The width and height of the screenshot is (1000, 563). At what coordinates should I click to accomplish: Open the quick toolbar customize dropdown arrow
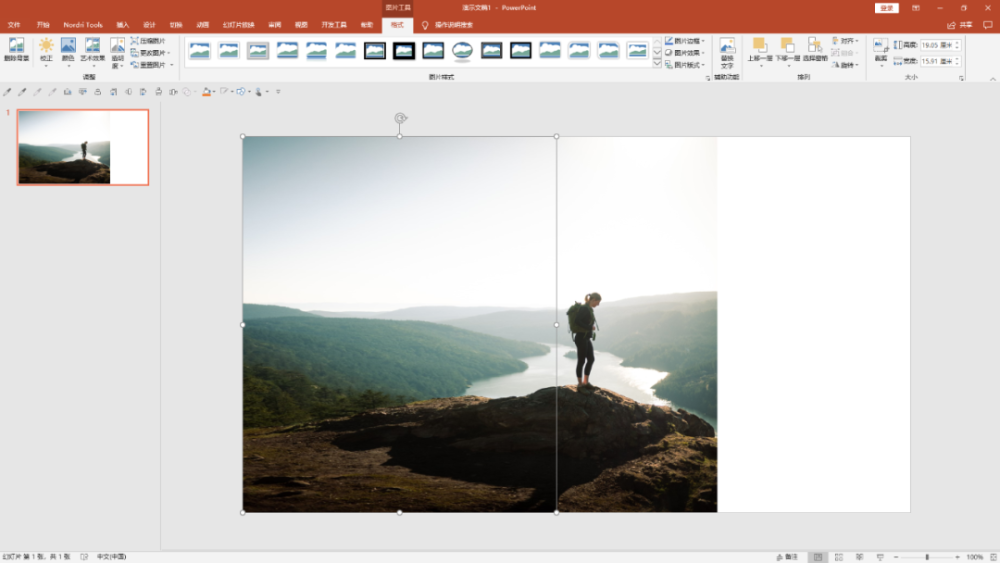[278, 92]
